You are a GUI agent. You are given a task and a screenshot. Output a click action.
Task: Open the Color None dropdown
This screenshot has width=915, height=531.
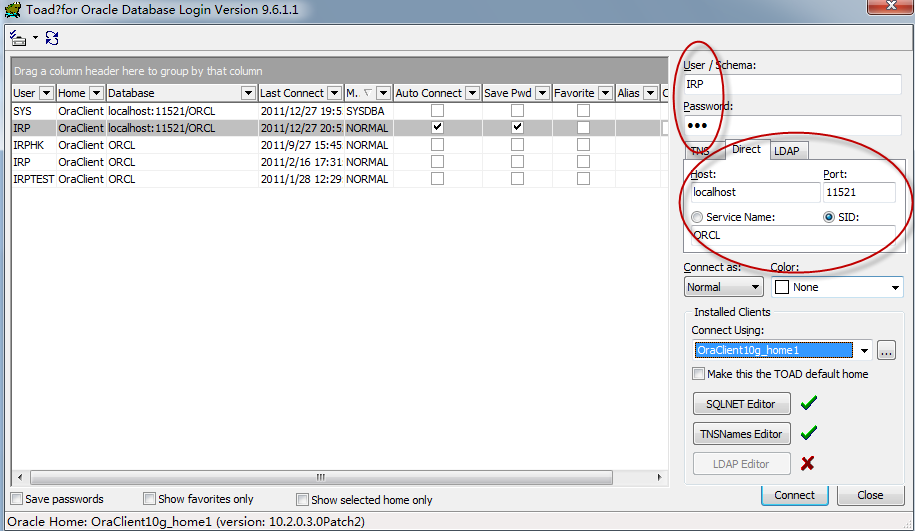pos(895,288)
